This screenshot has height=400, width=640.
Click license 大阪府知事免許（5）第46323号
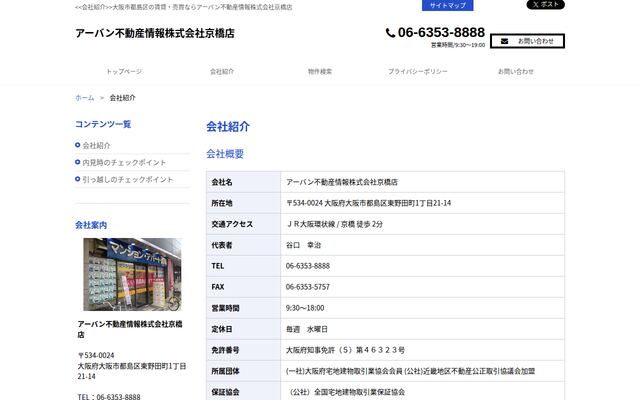pyautogui.click(x=345, y=350)
